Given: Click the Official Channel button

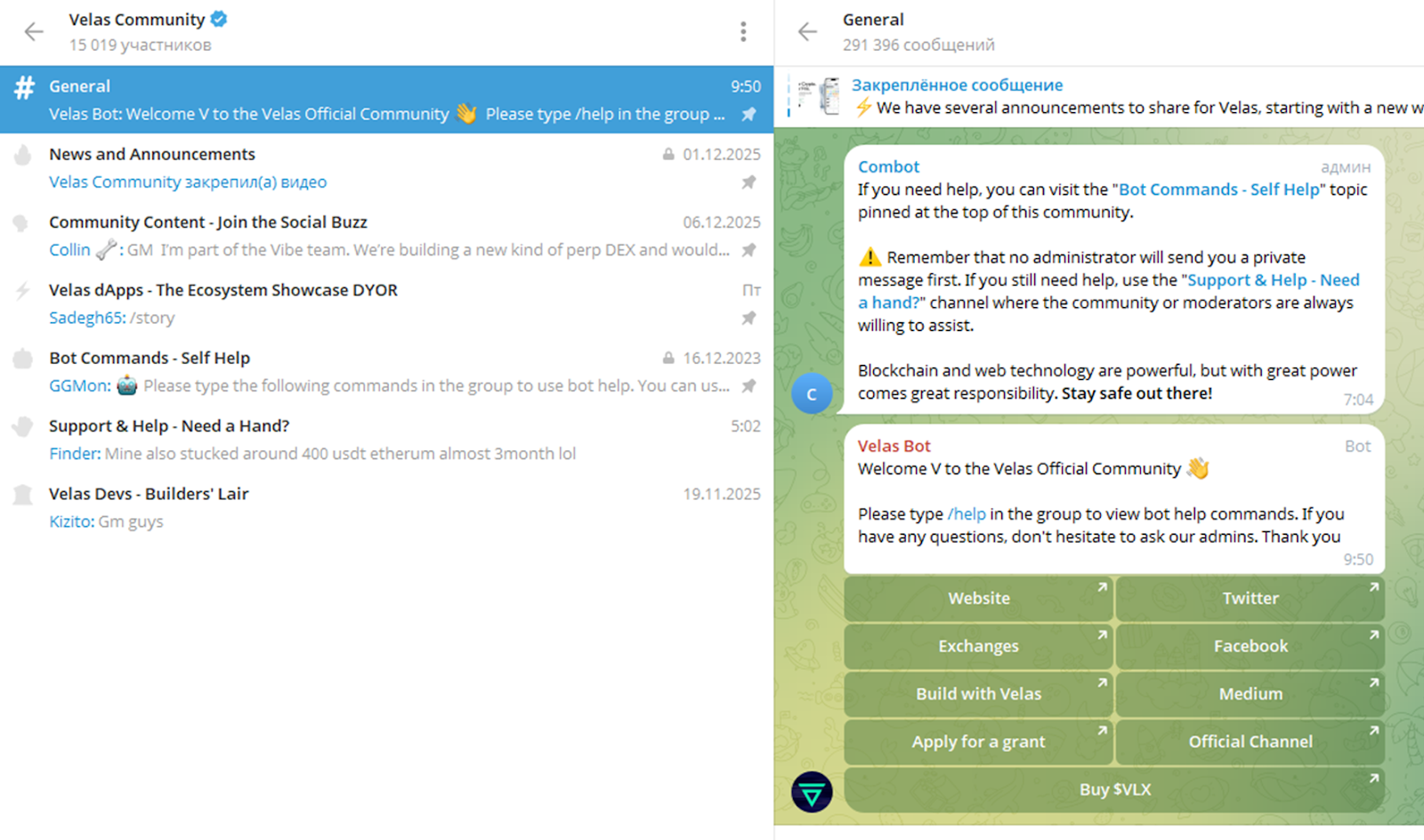Looking at the screenshot, I should [x=1250, y=742].
